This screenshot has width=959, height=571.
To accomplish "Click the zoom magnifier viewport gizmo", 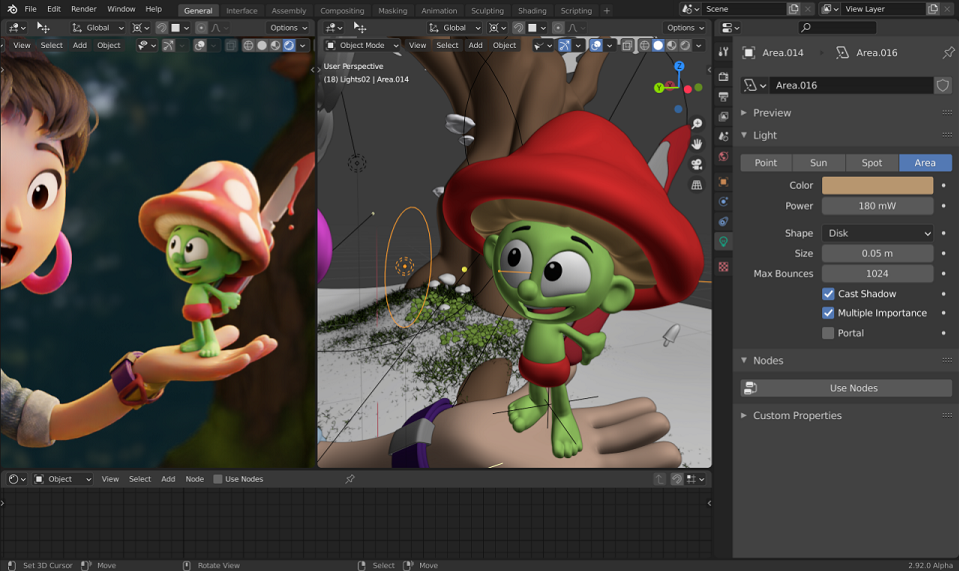I will tap(697, 124).
